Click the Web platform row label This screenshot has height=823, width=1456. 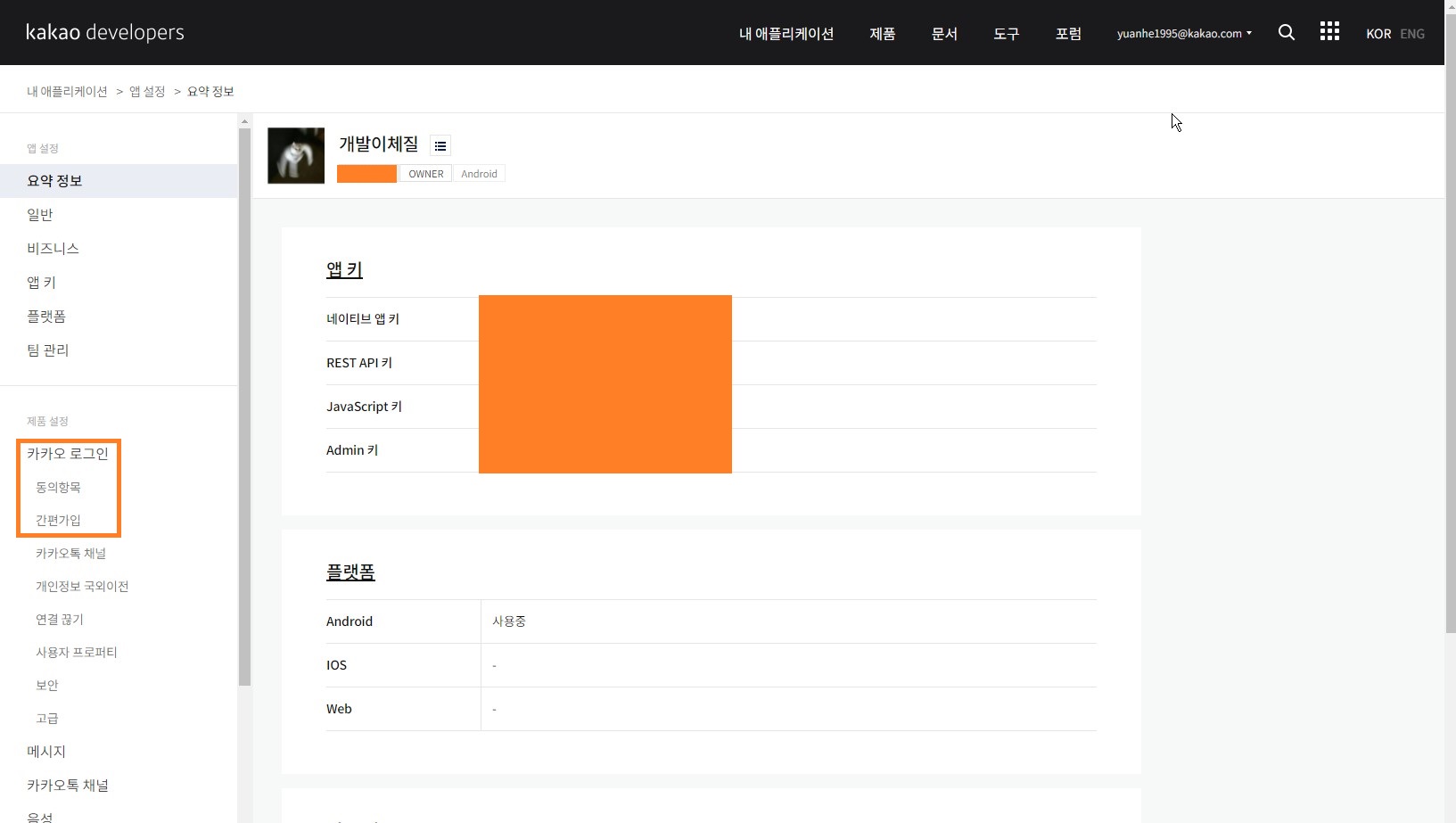339,709
